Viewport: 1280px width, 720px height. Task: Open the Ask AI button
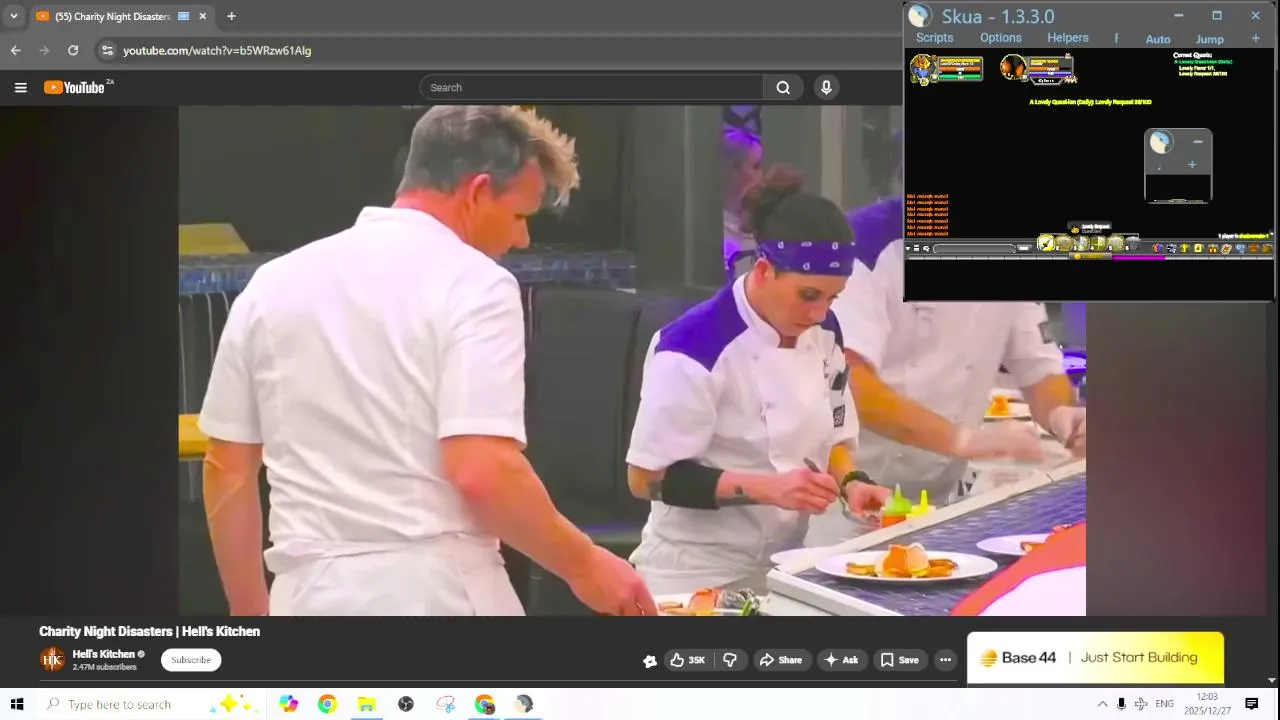click(x=840, y=660)
